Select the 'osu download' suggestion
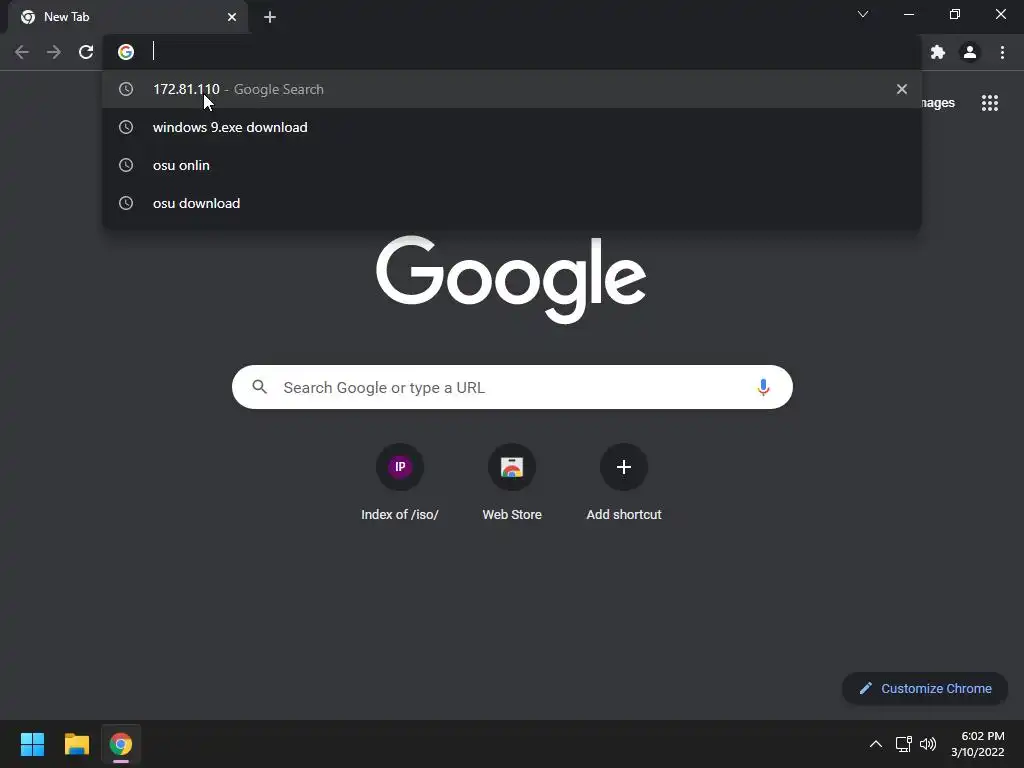 512,203
